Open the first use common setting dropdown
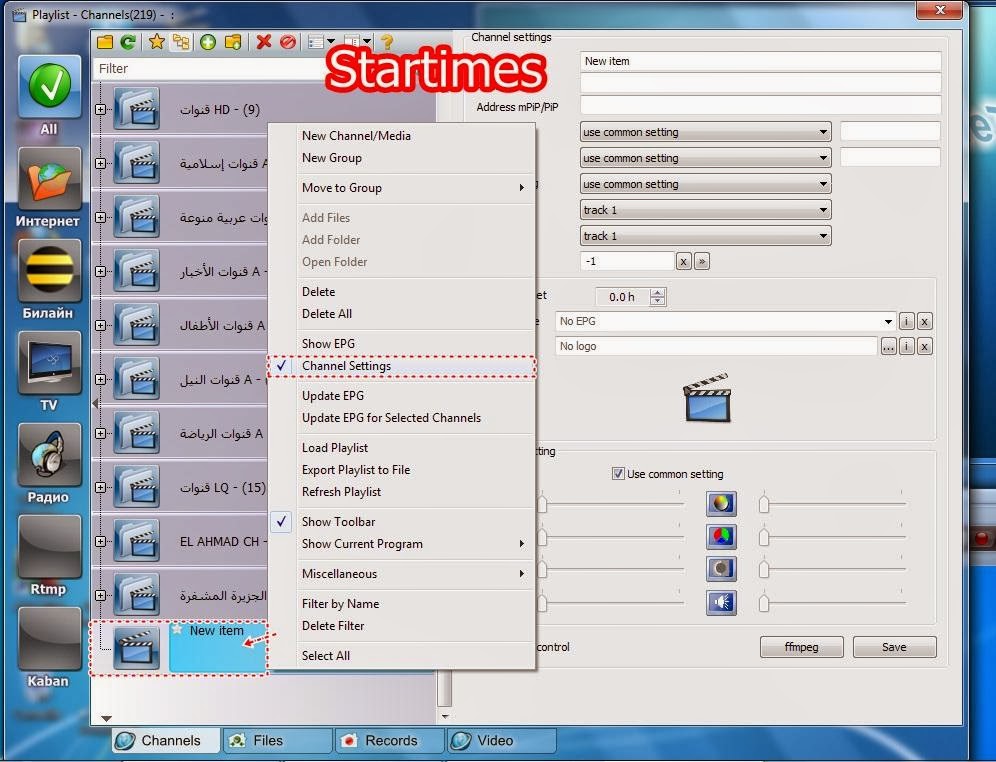Screen dimensions: 996x762 (x=705, y=132)
